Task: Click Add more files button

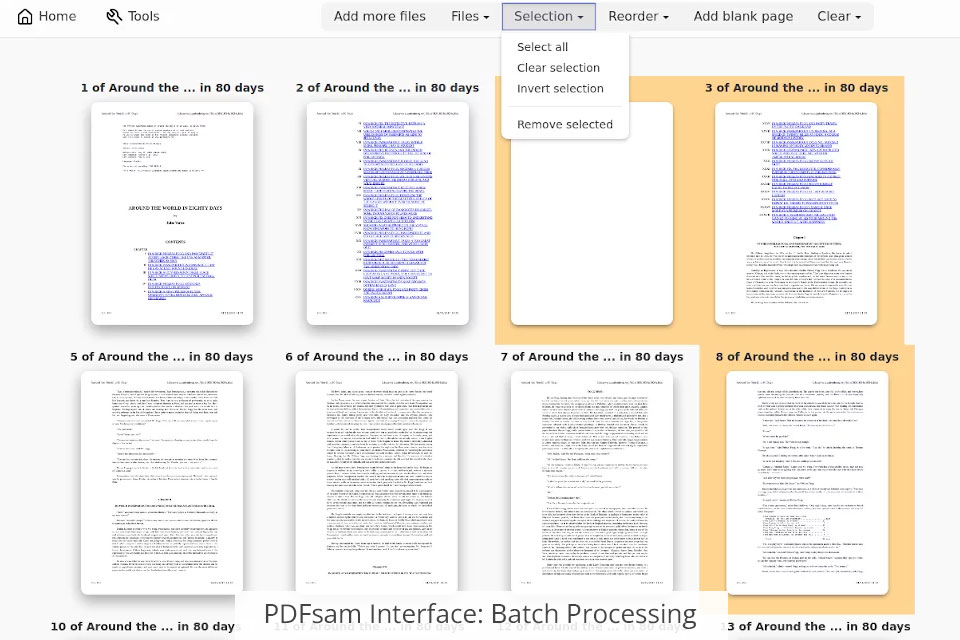Action: click(380, 17)
